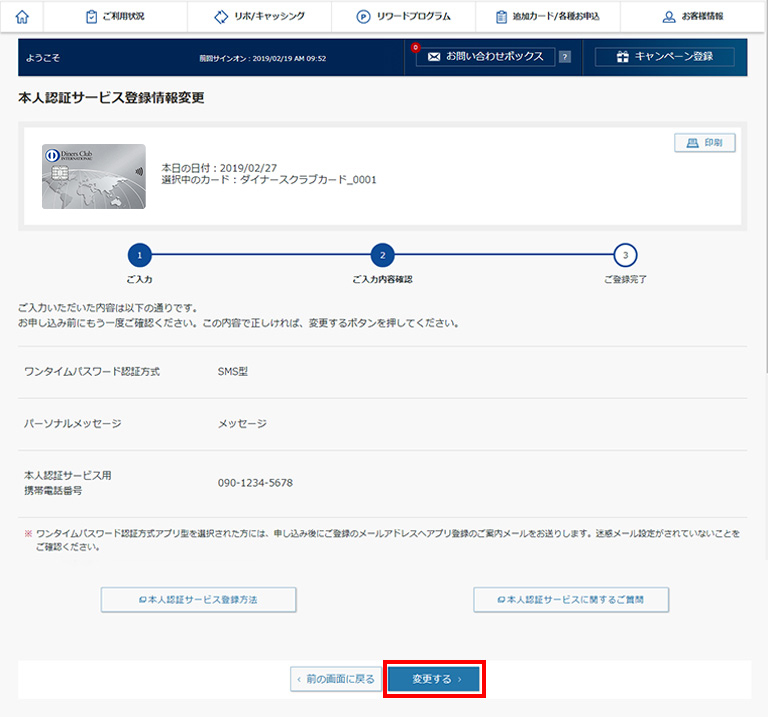Image resolution: width=768 pixels, height=717 pixels.
Task: Click the home icon in navigation bar
Action: (x=22, y=17)
